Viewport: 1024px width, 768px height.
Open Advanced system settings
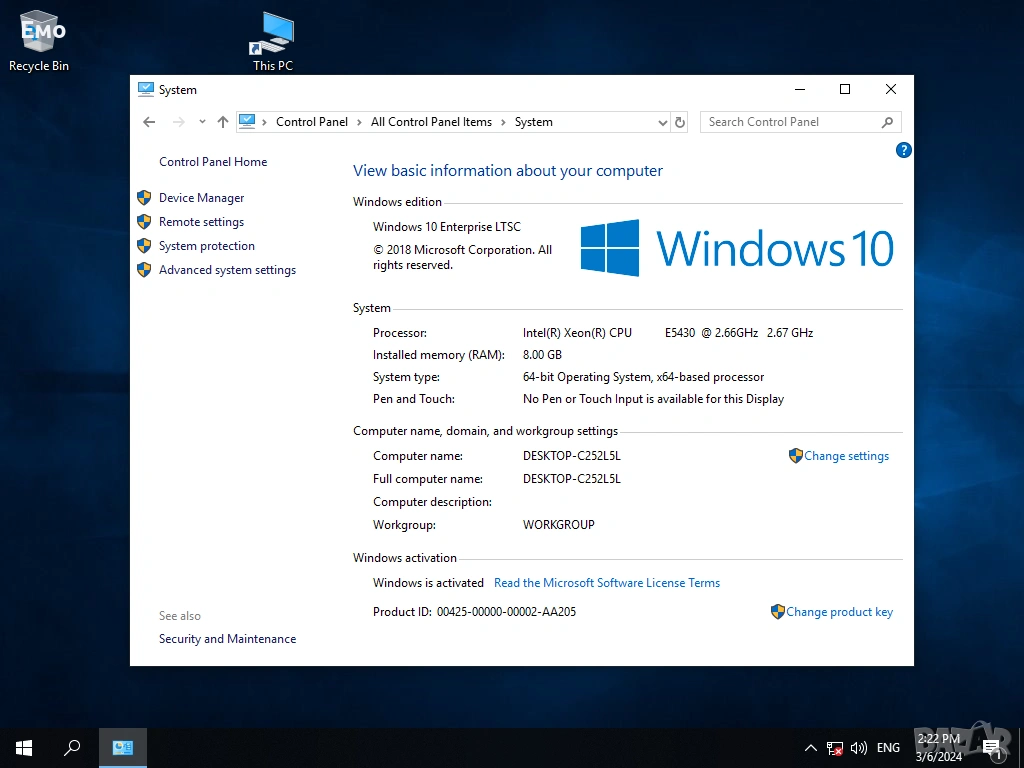click(227, 270)
